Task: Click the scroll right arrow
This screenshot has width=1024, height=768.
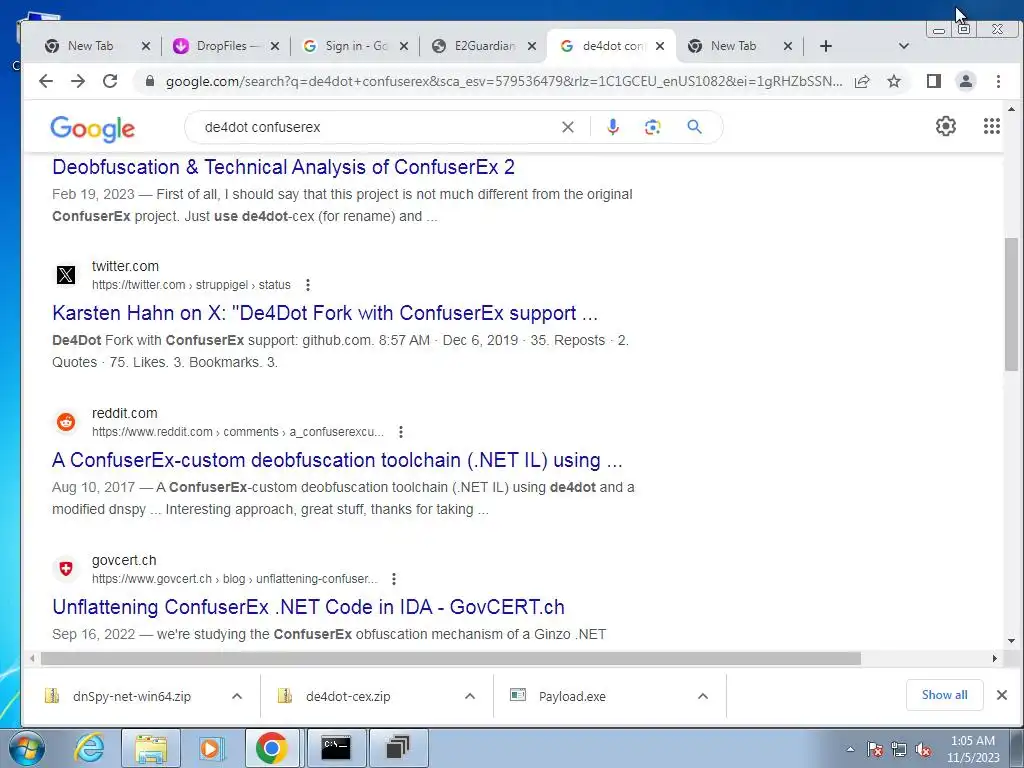Action: [995, 658]
